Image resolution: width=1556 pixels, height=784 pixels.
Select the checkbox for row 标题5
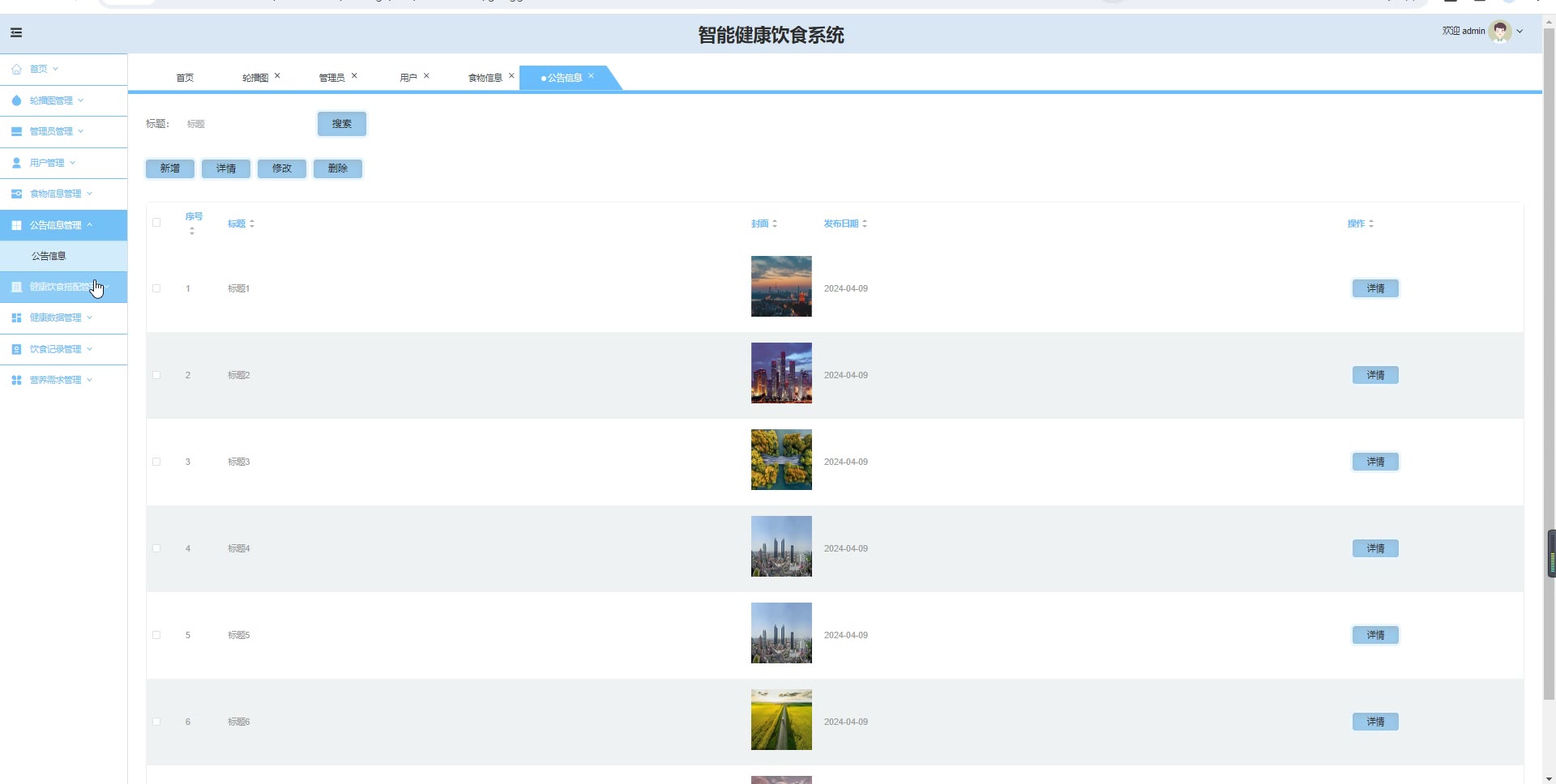coord(156,635)
